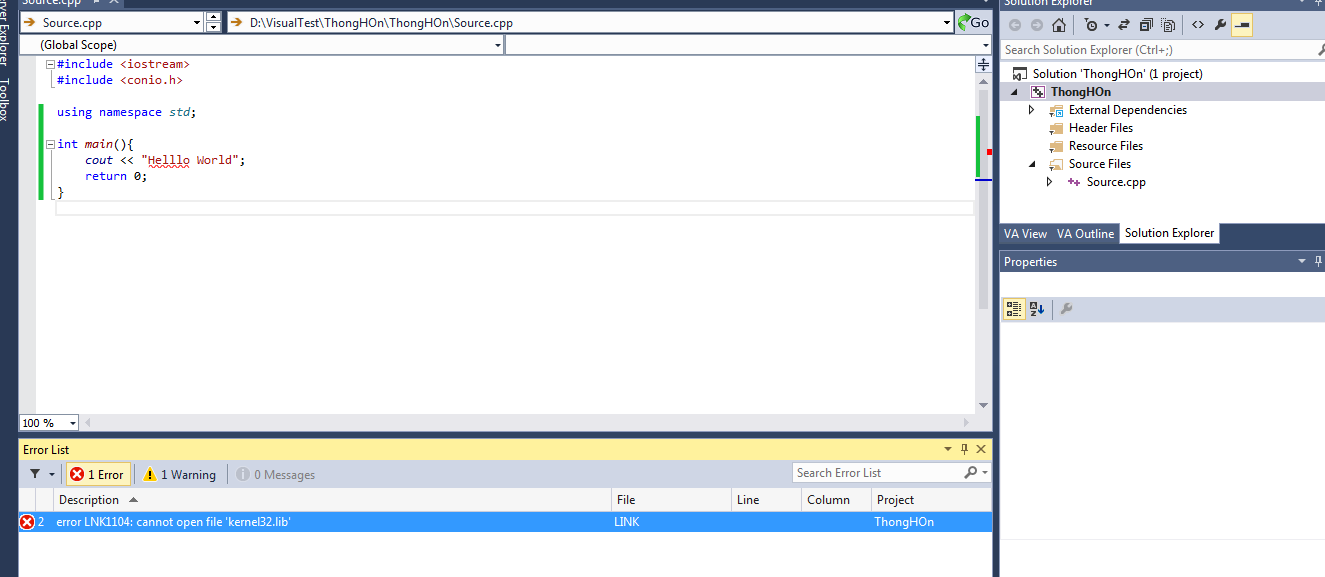Click the Collapse All icon in Solution Explorer

[x=1146, y=25]
